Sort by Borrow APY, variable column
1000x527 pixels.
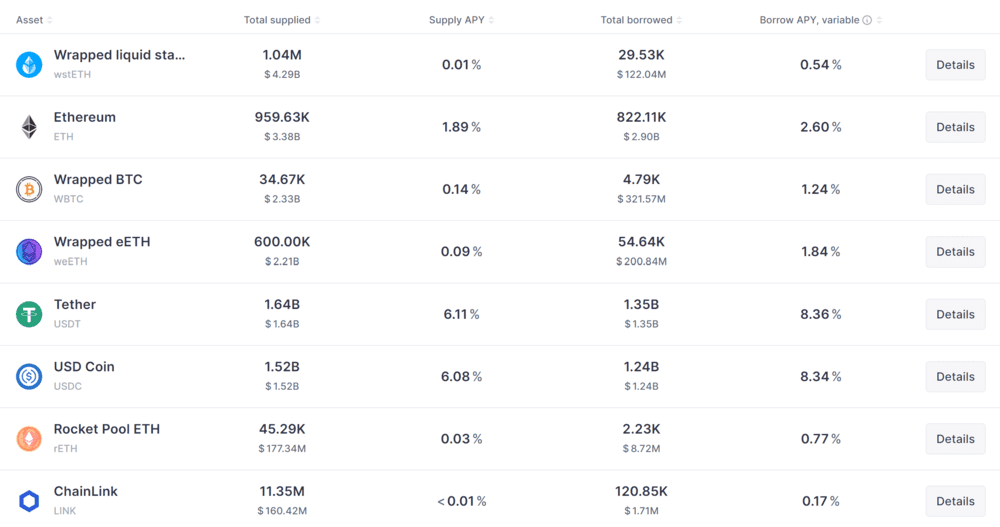[x=810, y=20]
